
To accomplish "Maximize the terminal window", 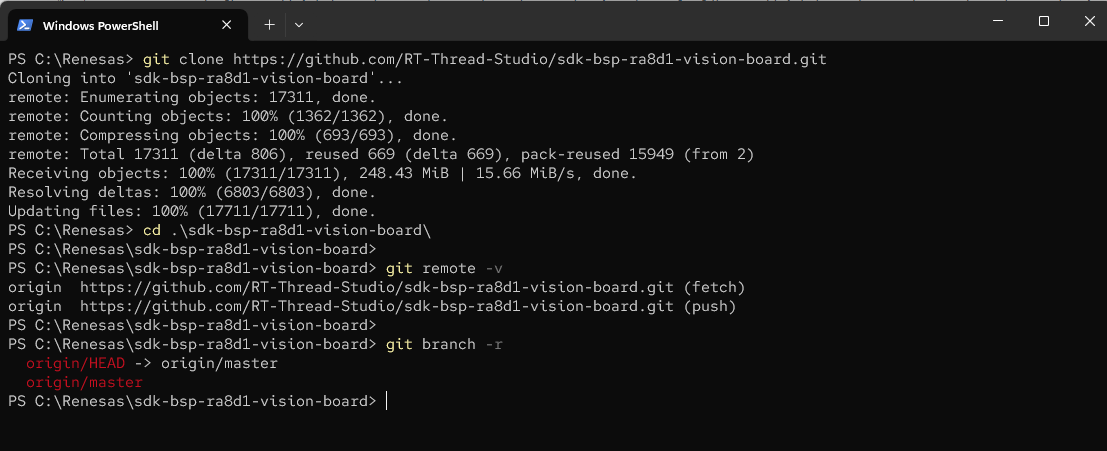I will click(x=1043, y=21).
